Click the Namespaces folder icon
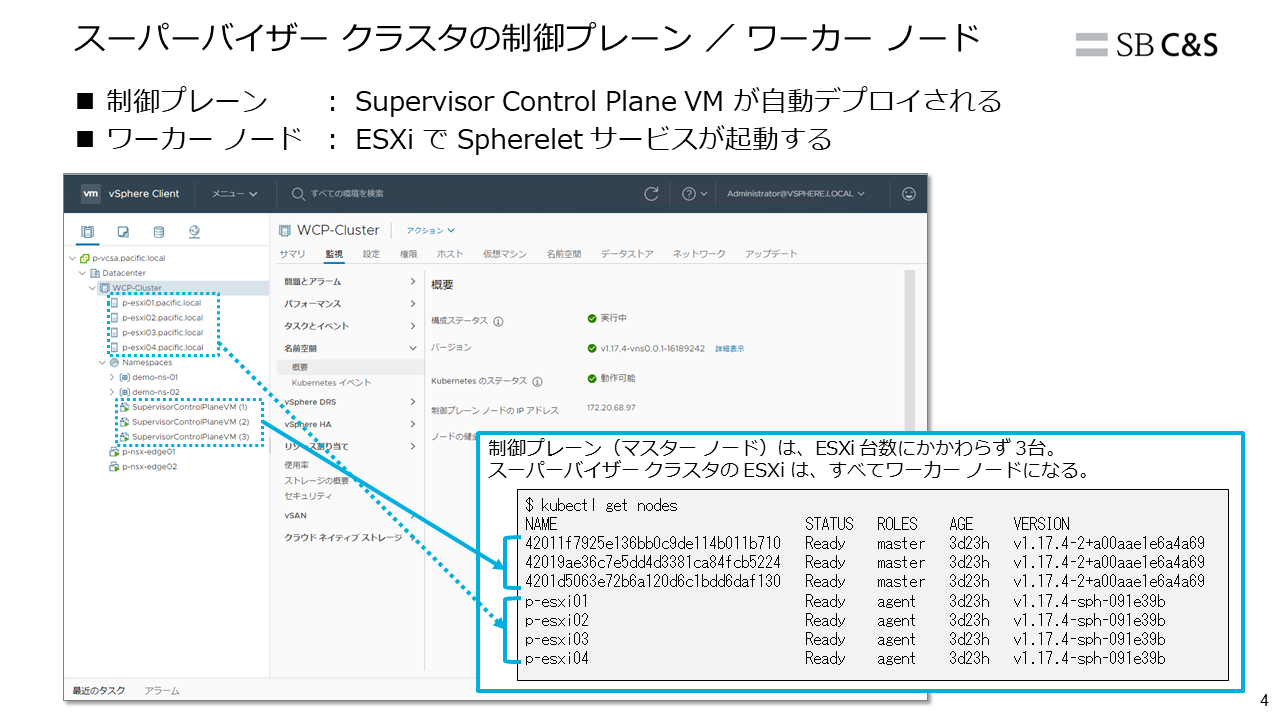The width and height of the screenshot is (1280, 720). 114,363
